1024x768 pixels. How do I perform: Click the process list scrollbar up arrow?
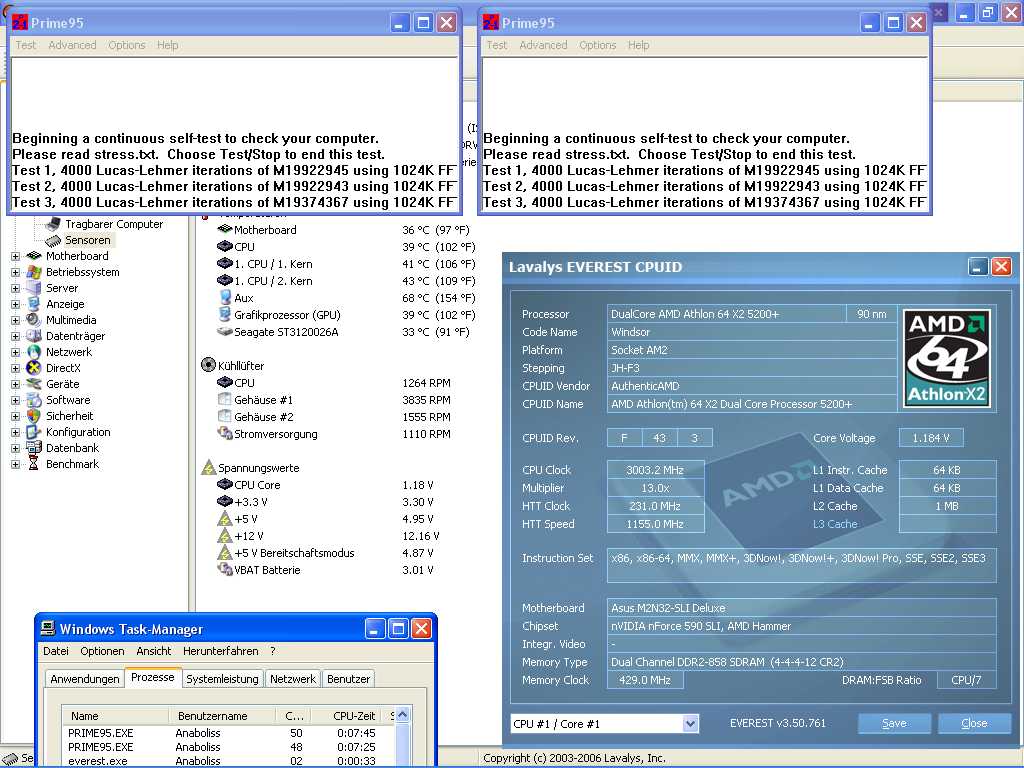coord(402,714)
